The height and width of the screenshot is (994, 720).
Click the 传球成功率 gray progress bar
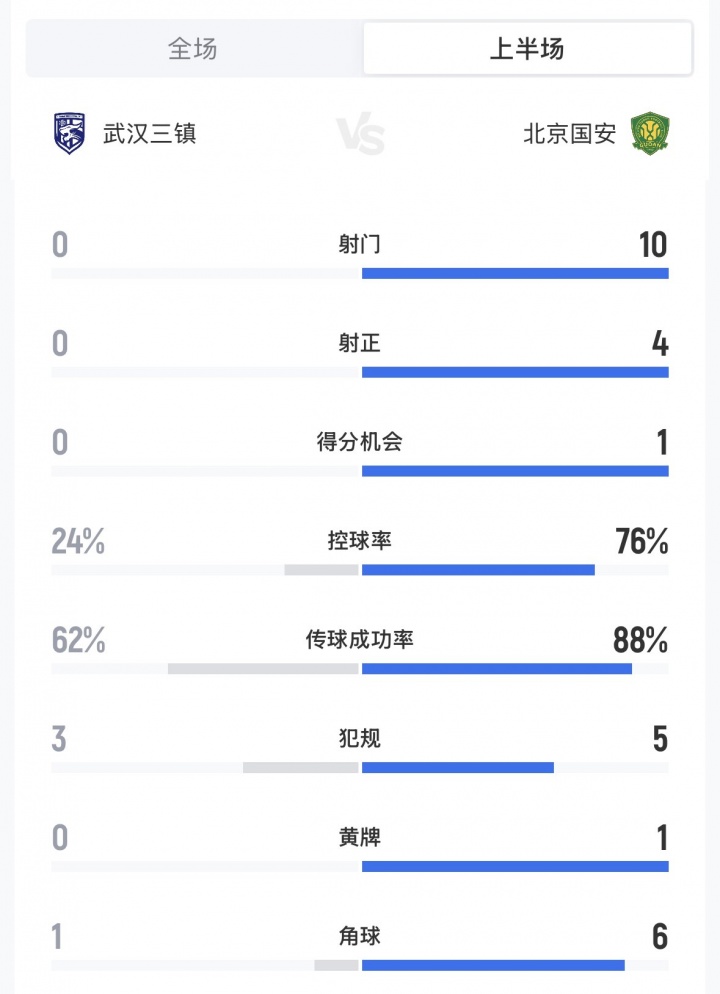tap(263, 668)
